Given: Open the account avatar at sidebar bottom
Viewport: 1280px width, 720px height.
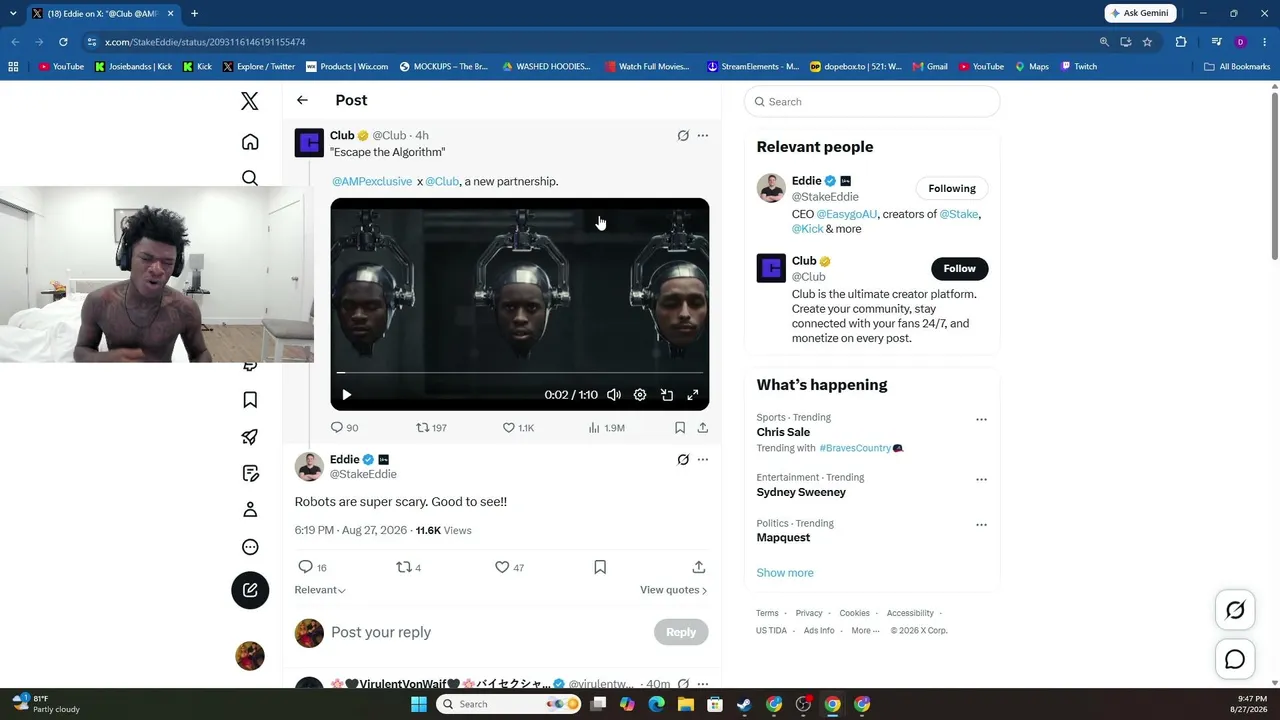Looking at the screenshot, I should pos(250,656).
